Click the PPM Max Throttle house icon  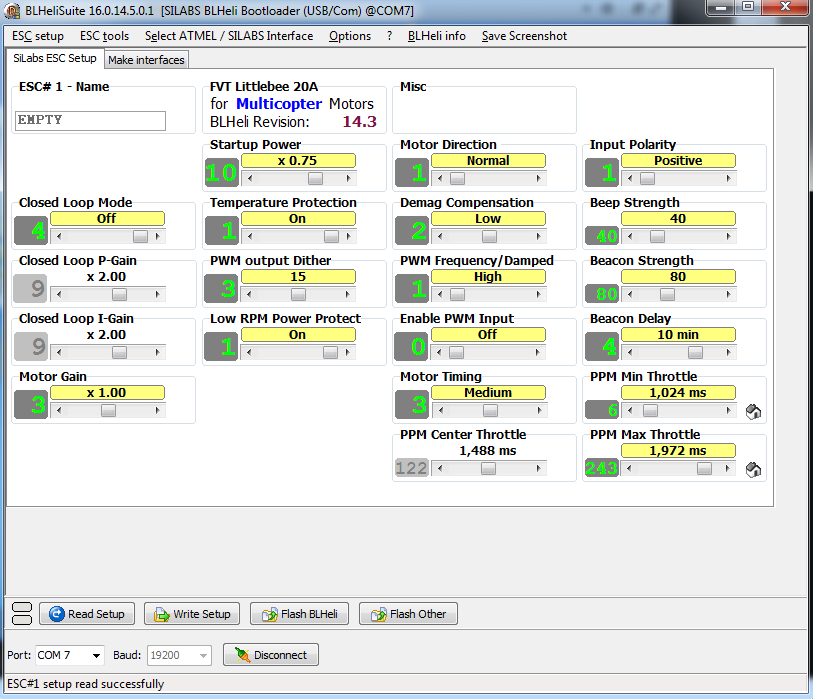[754, 469]
